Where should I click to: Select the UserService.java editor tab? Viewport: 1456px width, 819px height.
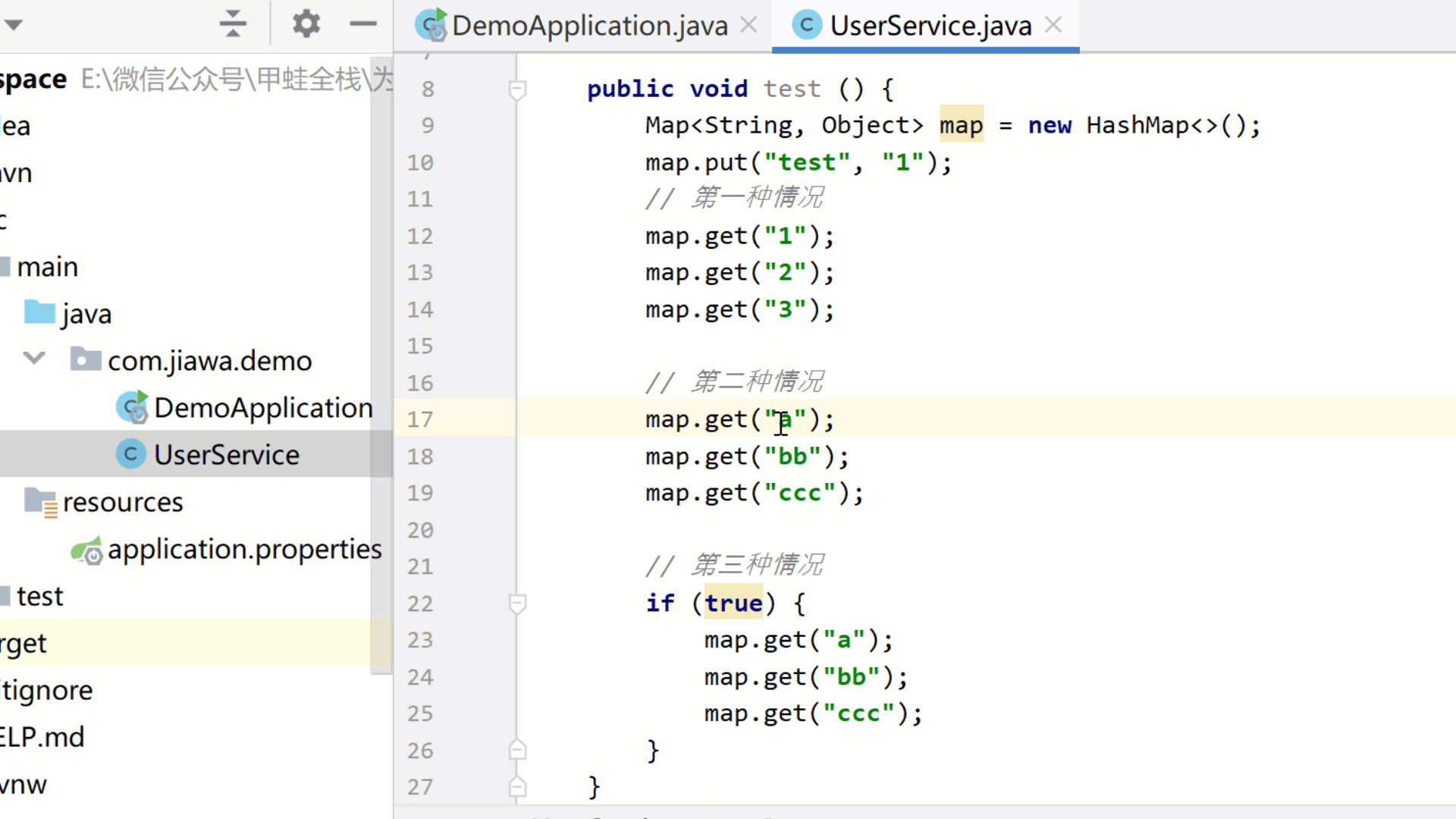coord(930,26)
